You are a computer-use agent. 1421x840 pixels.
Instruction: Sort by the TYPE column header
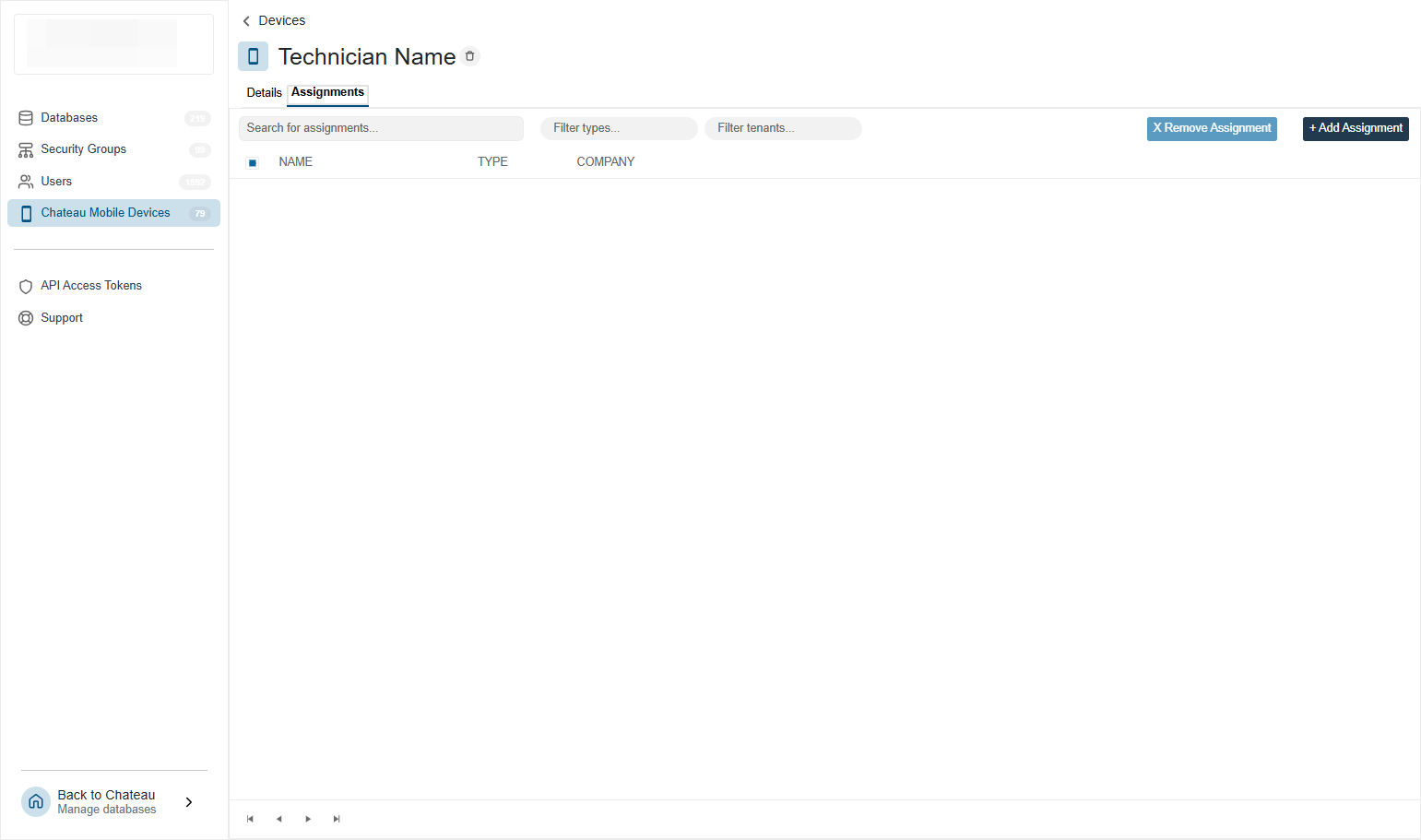point(492,161)
